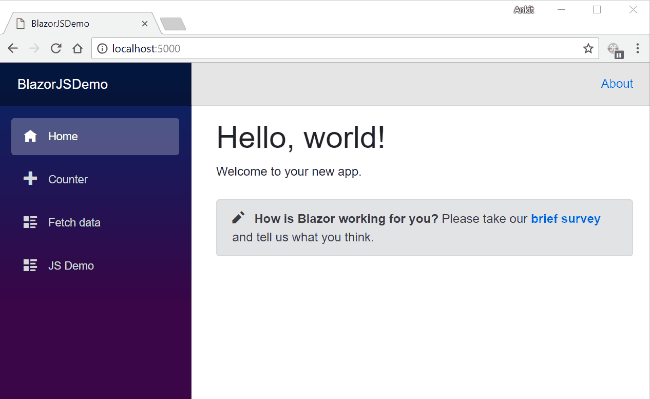Click the Home house icon in sidebar
This screenshot has width=650, height=399.
[30, 136]
